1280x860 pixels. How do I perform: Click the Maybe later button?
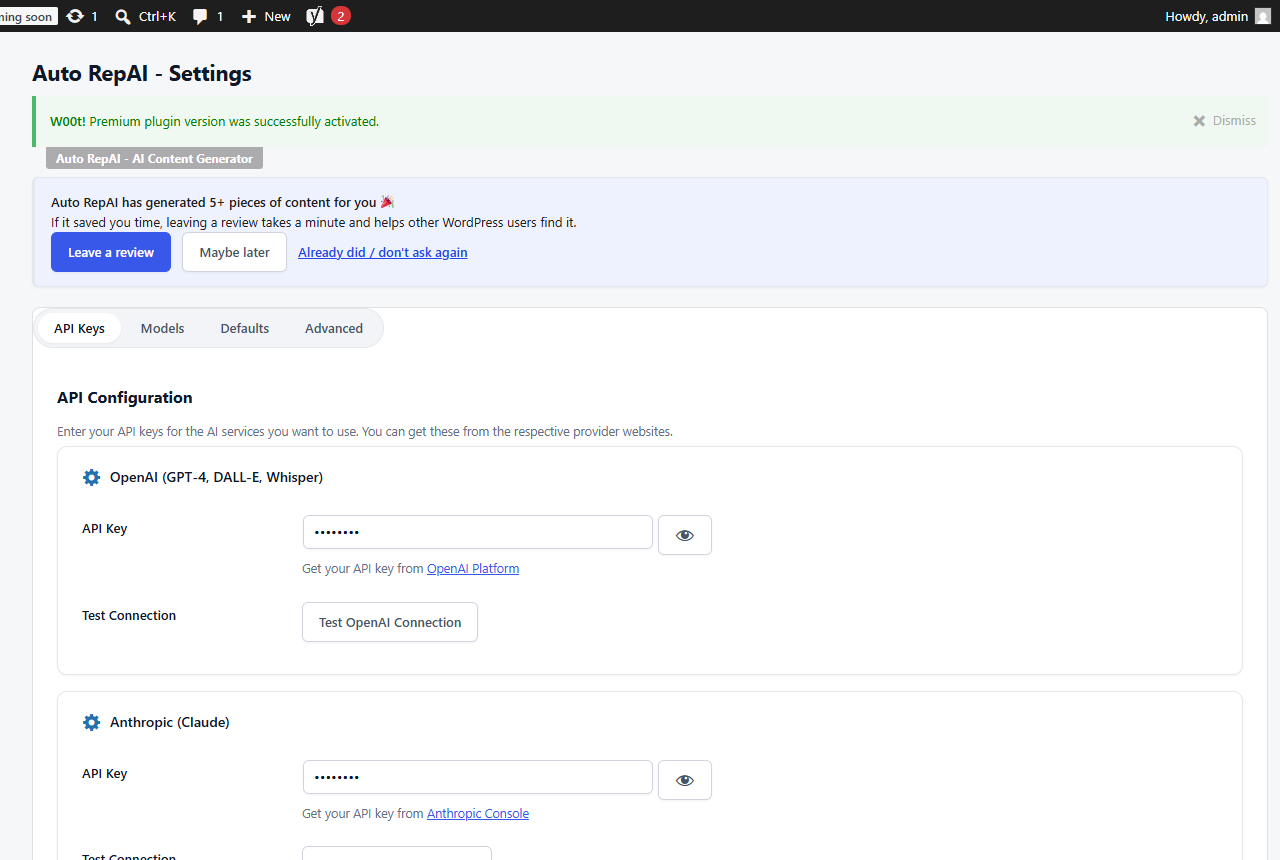(234, 252)
